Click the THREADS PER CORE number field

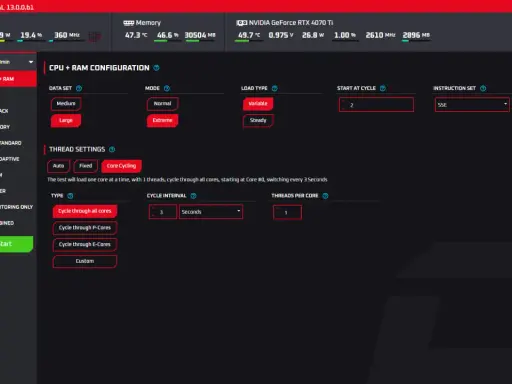[287, 212]
